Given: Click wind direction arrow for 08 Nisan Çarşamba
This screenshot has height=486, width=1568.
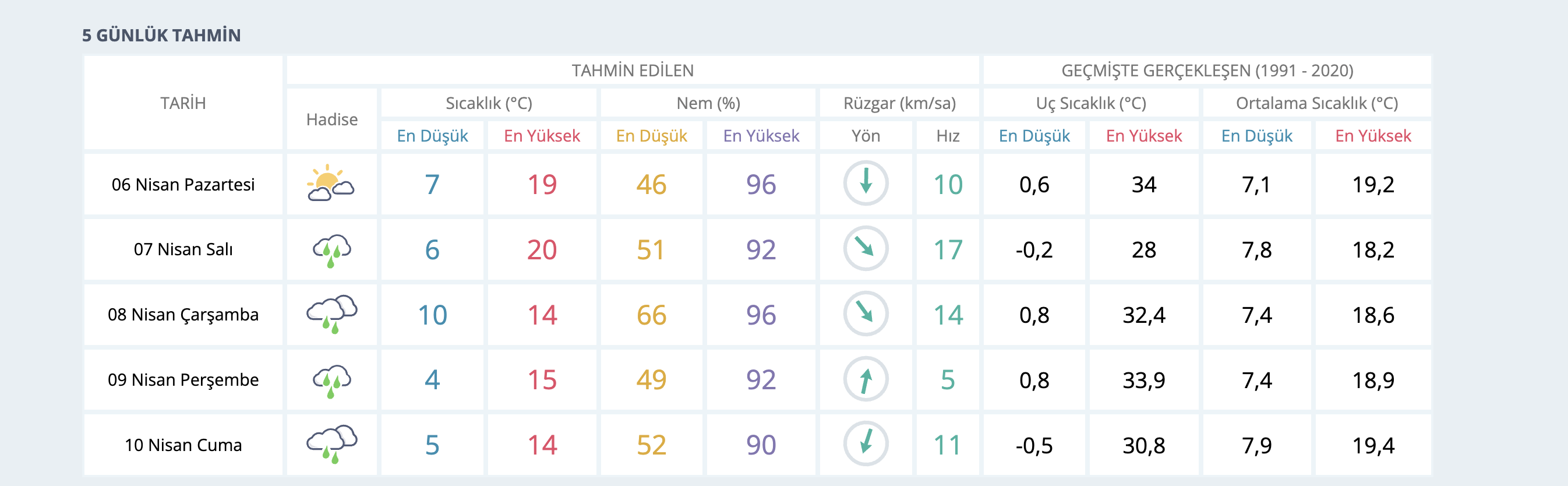Looking at the screenshot, I should (x=866, y=314).
